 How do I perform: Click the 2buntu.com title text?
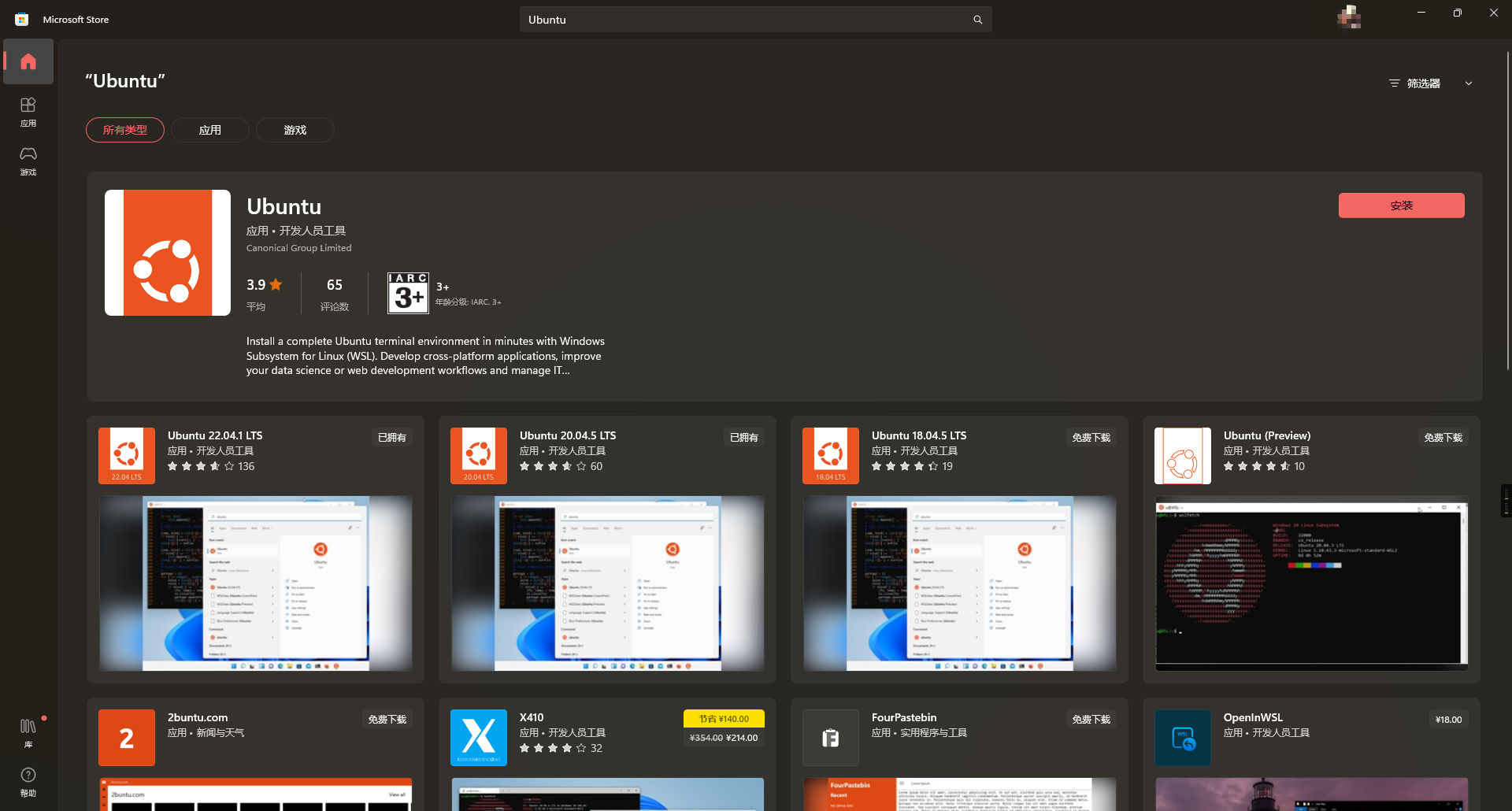(x=198, y=717)
